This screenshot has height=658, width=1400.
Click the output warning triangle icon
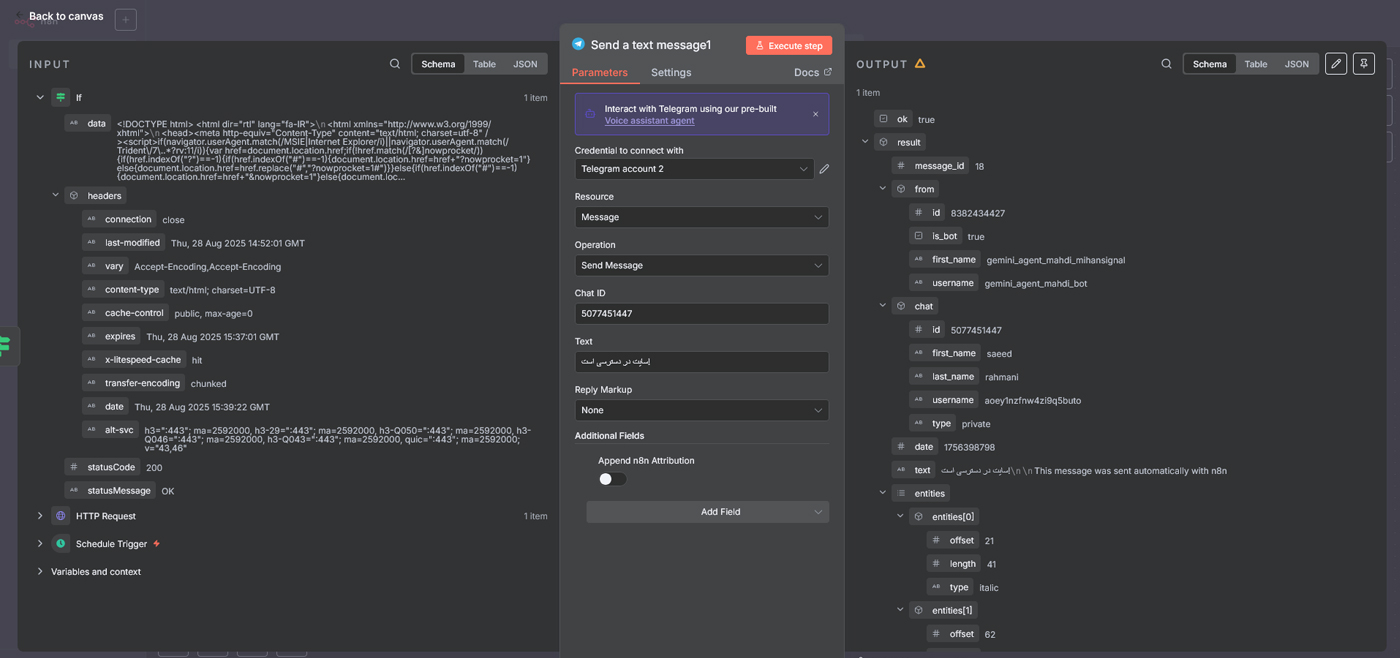920,64
